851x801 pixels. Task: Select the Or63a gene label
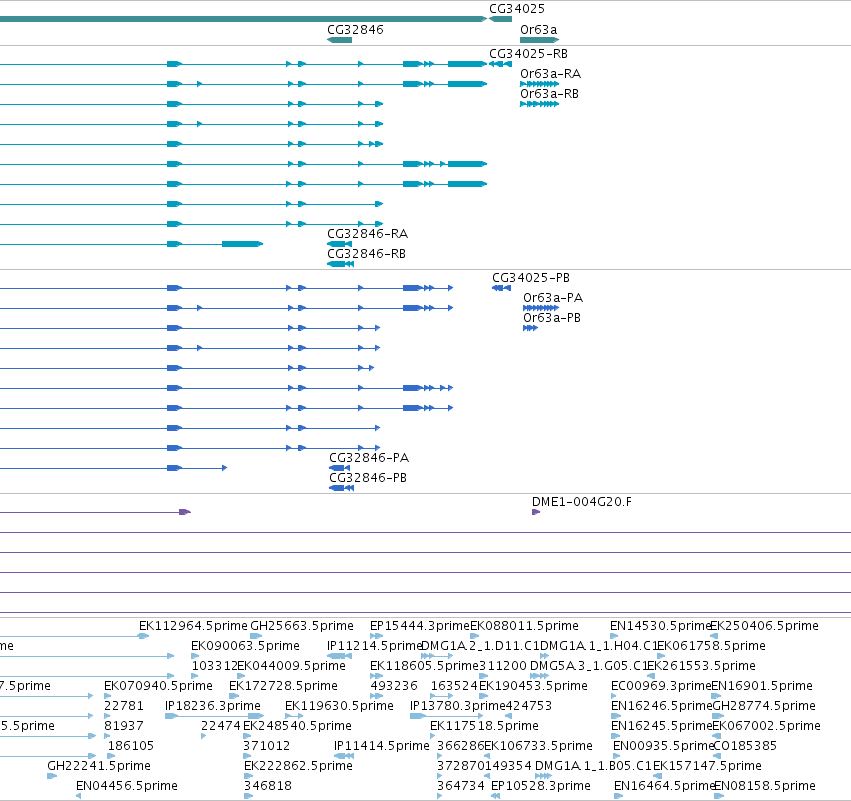538,29
